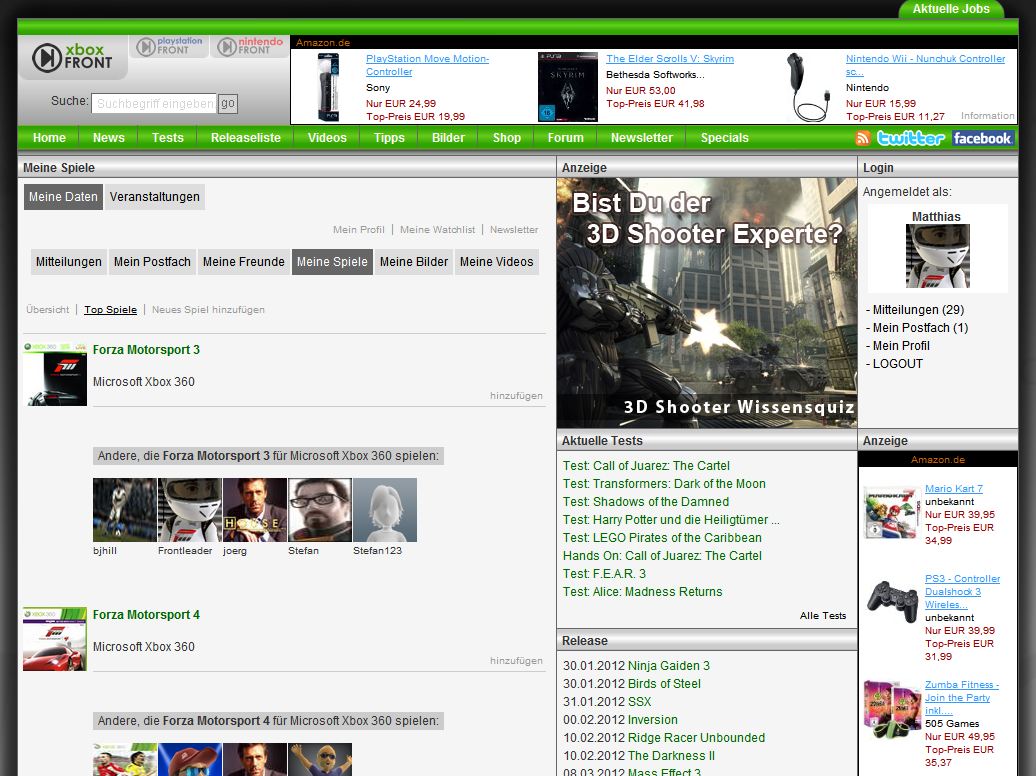Click the Xbox Front logo
1036x776 pixels.
coord(69,57)
